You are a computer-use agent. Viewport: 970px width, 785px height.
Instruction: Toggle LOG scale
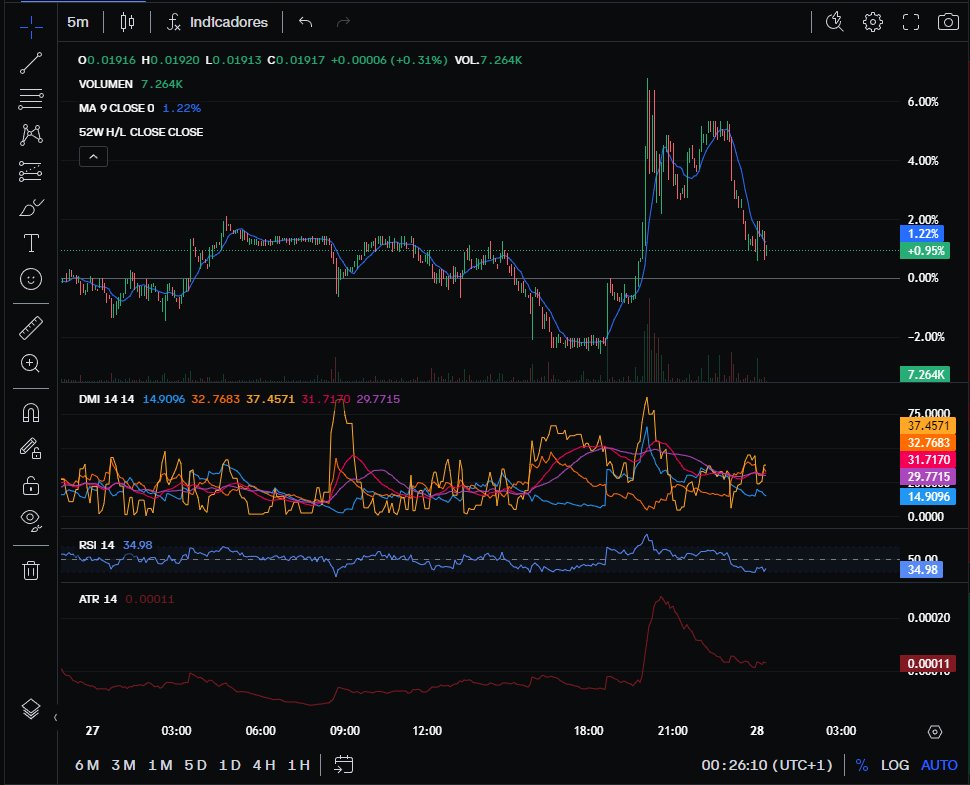(x=895, y=765)
